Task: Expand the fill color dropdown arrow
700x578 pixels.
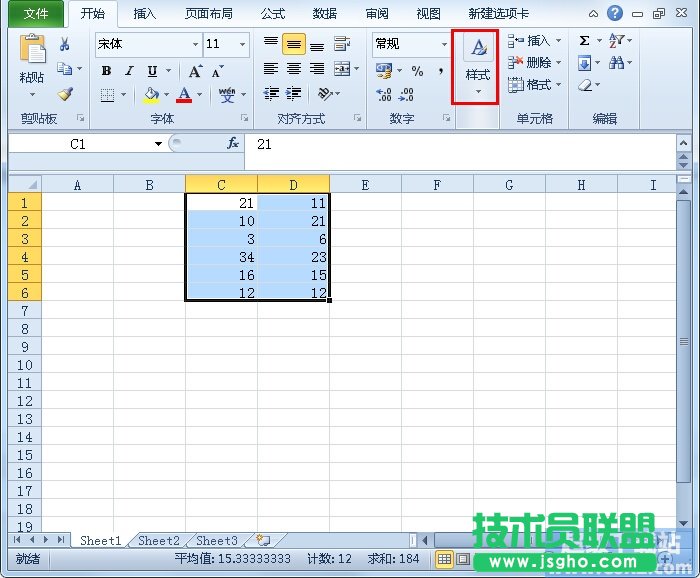Action: pyautogui.click(x=166, y=95)
